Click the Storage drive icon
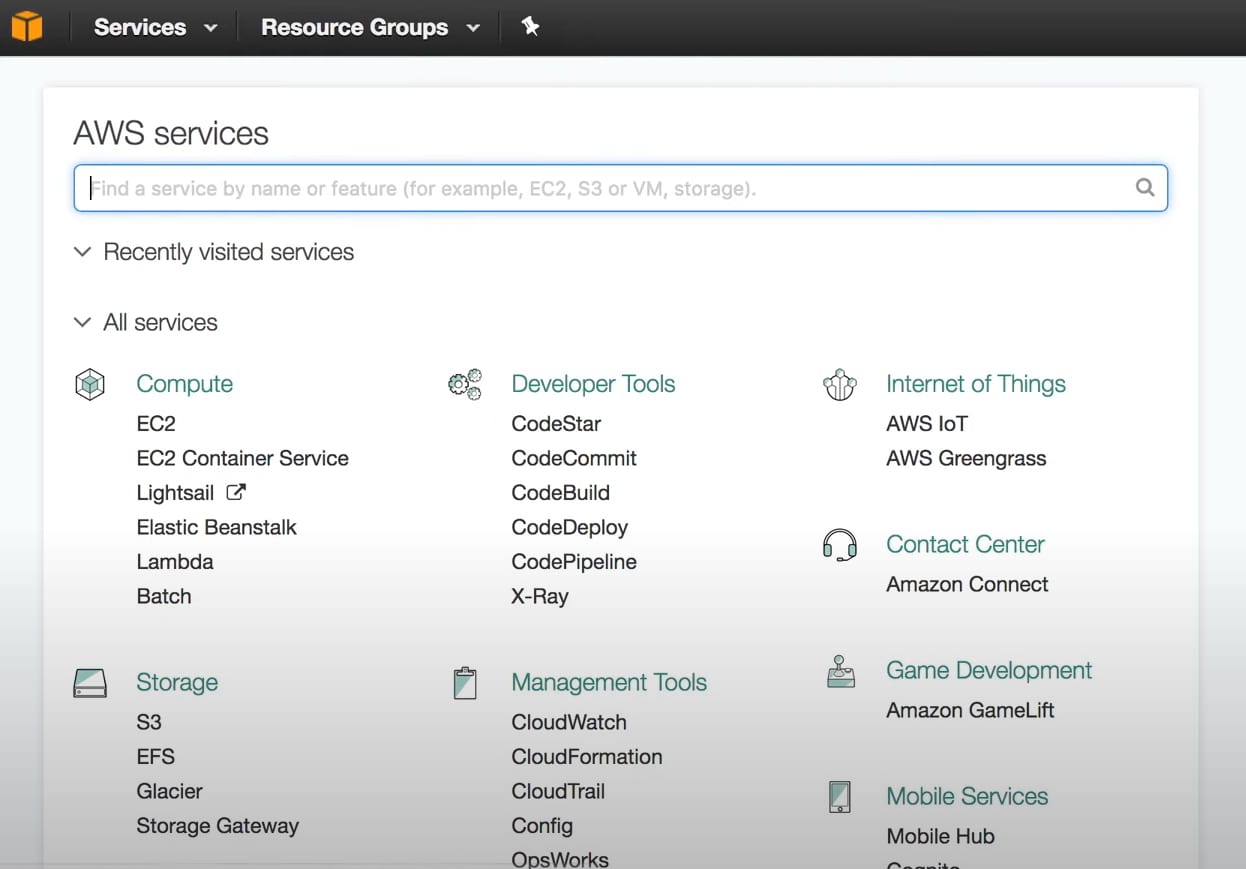The height and width of the screenshot is (869, 1246). [90, 683]
